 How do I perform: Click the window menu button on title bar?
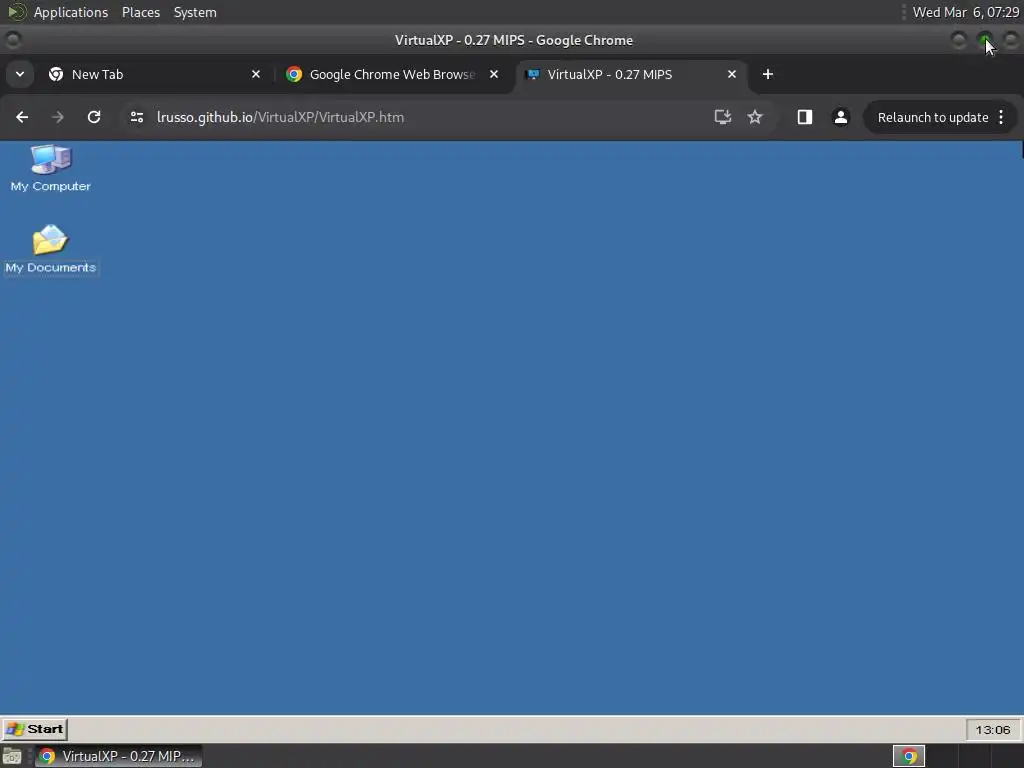click(12, 40)
